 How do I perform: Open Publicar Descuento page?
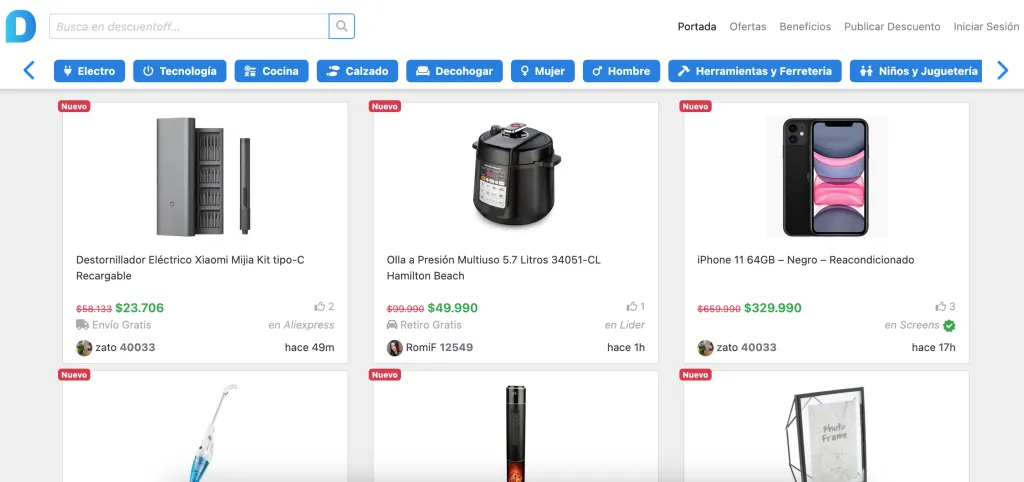tap(892, 27)
